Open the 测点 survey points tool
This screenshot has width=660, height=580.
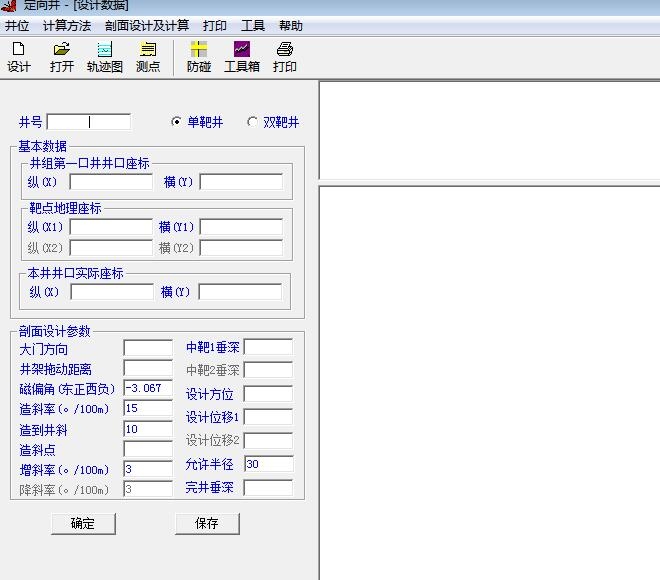(x=148, y=57)
